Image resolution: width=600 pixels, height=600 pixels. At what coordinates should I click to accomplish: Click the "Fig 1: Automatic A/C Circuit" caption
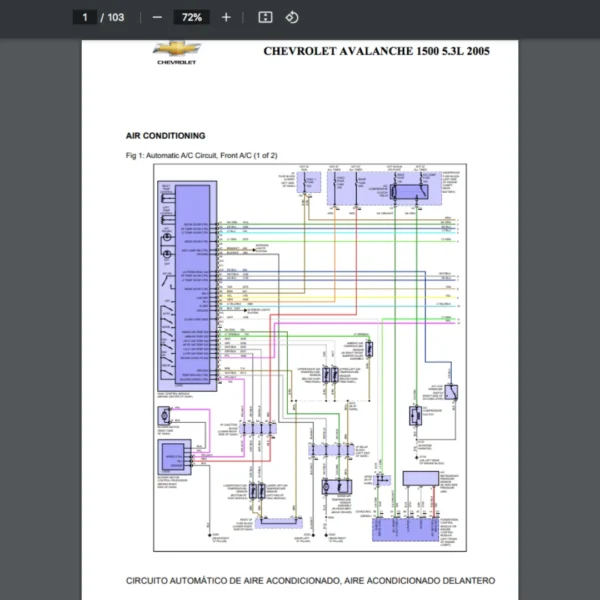tap(201, 156)
